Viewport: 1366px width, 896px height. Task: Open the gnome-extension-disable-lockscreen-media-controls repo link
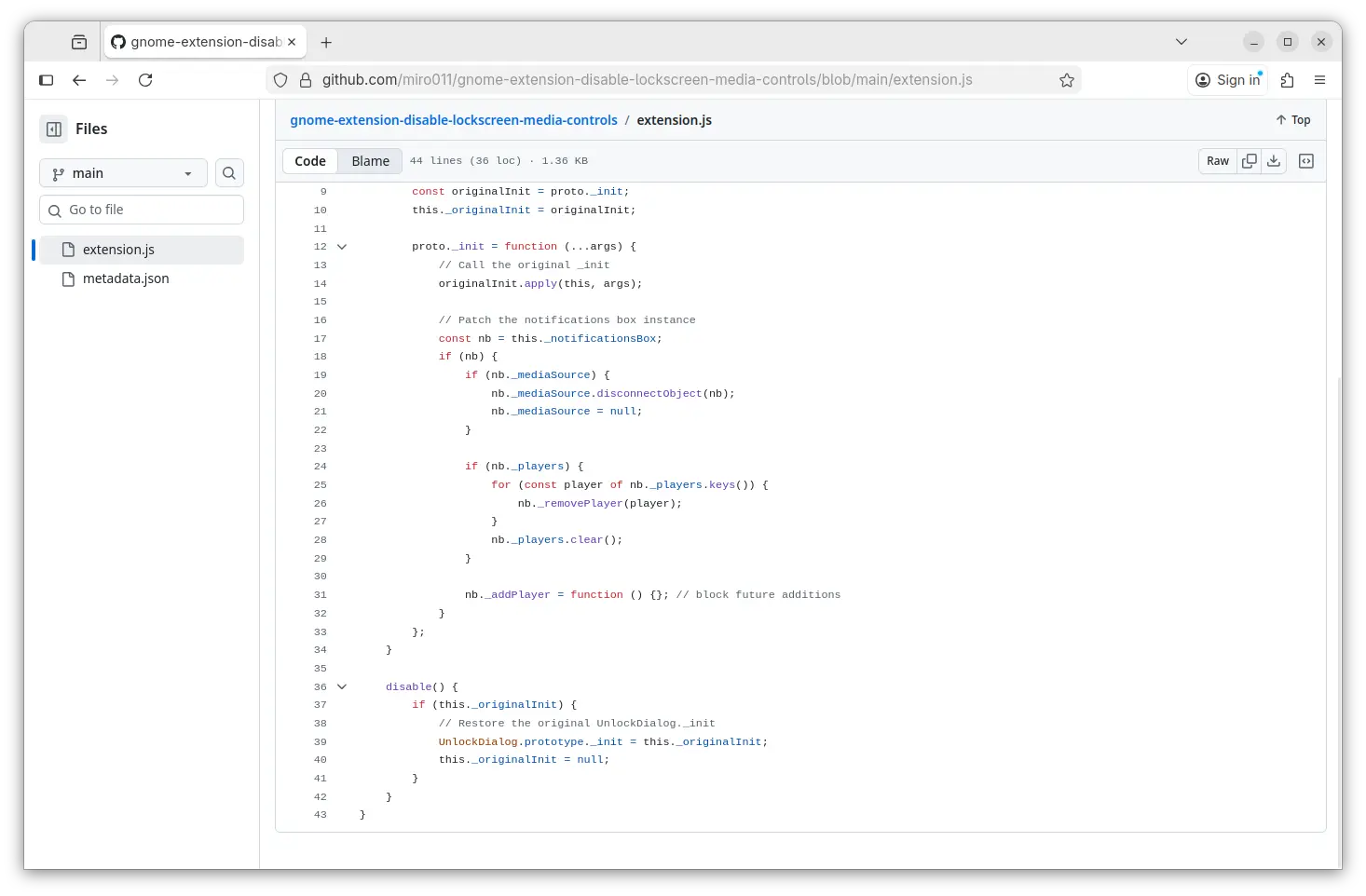click(x=453, y=120)
